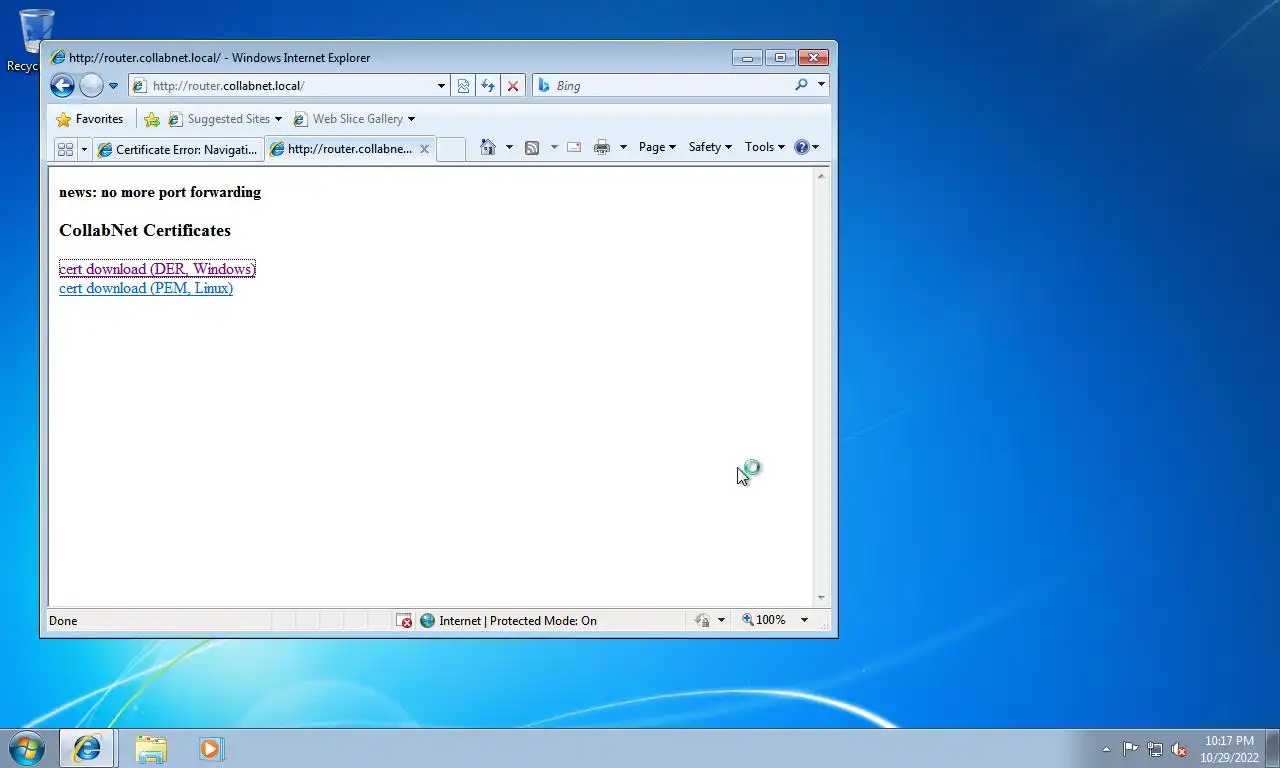Expand the Print options dropdown
The image size is (1280, 768).
point(623,147)
